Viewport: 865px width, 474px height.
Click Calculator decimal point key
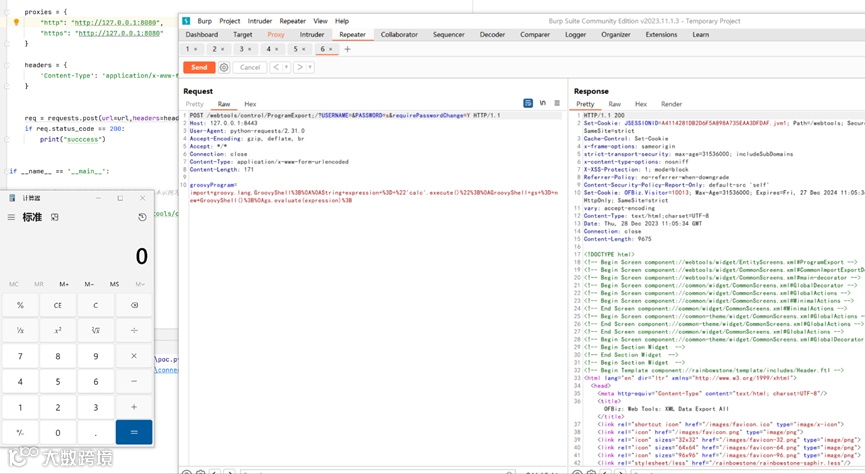click(x=95, y=433)
